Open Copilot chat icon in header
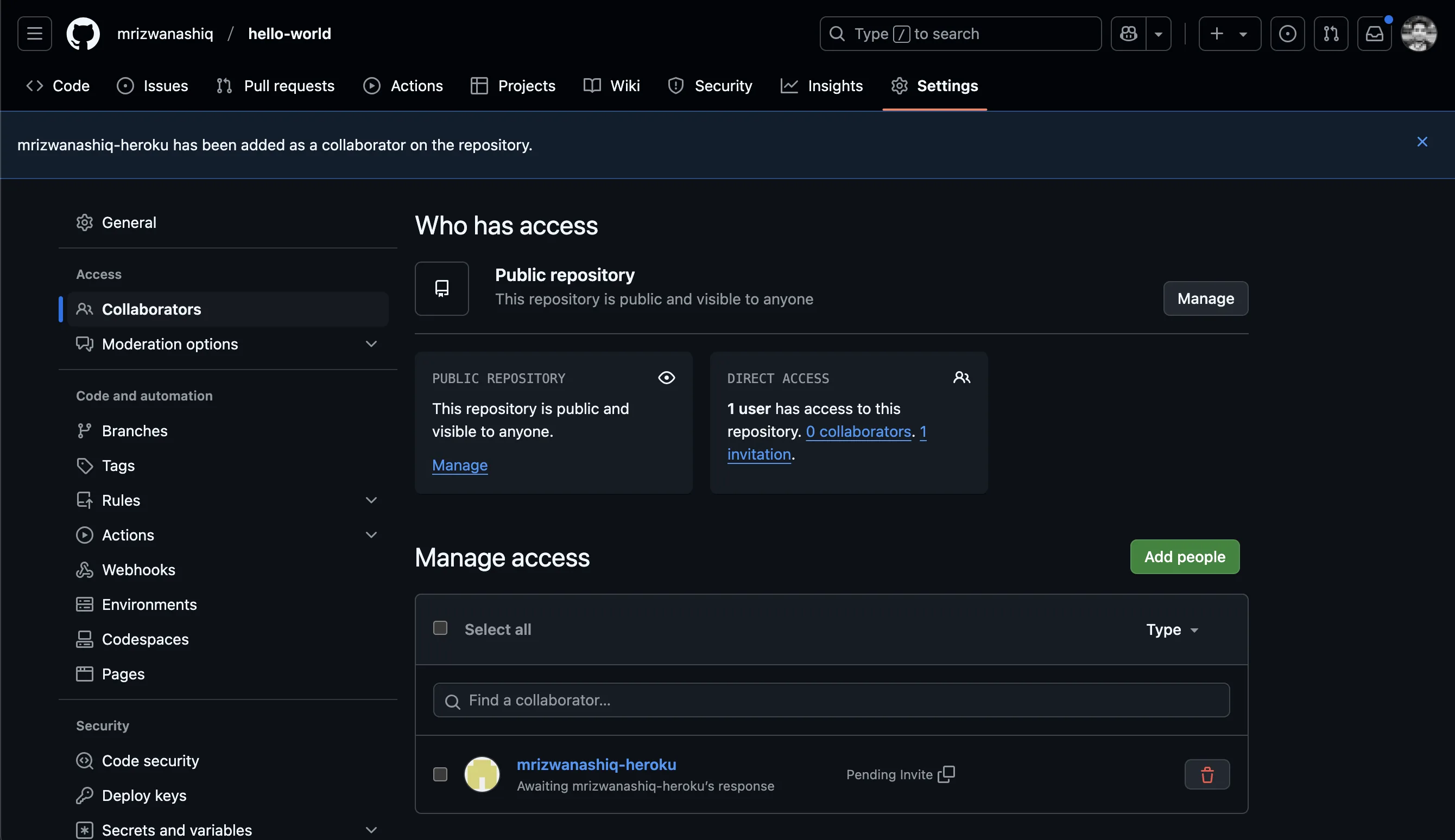Screen dimensions: 1455x840 coord(1128,34)
